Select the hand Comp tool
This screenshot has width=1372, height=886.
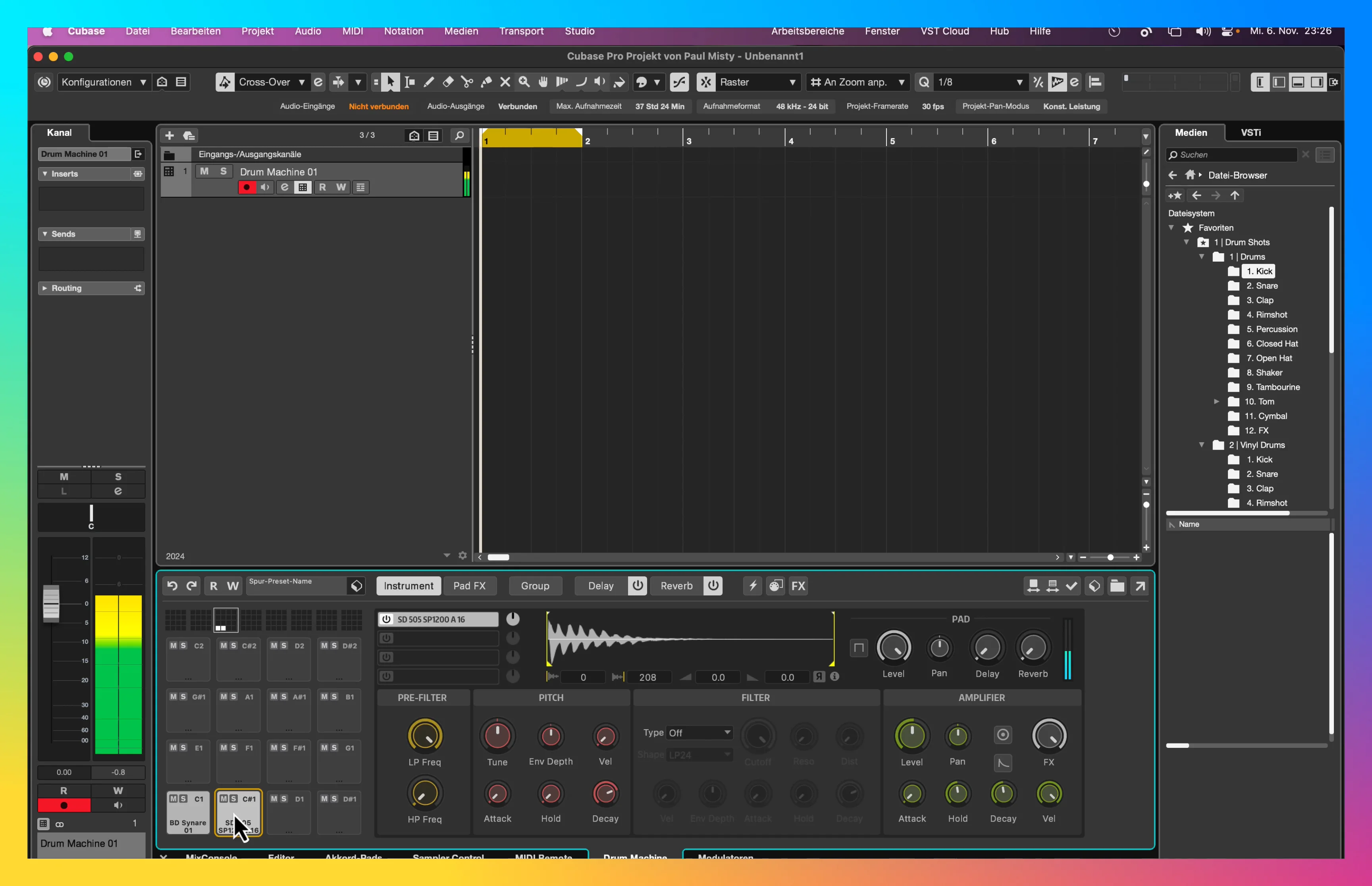[x=543, y=82]
